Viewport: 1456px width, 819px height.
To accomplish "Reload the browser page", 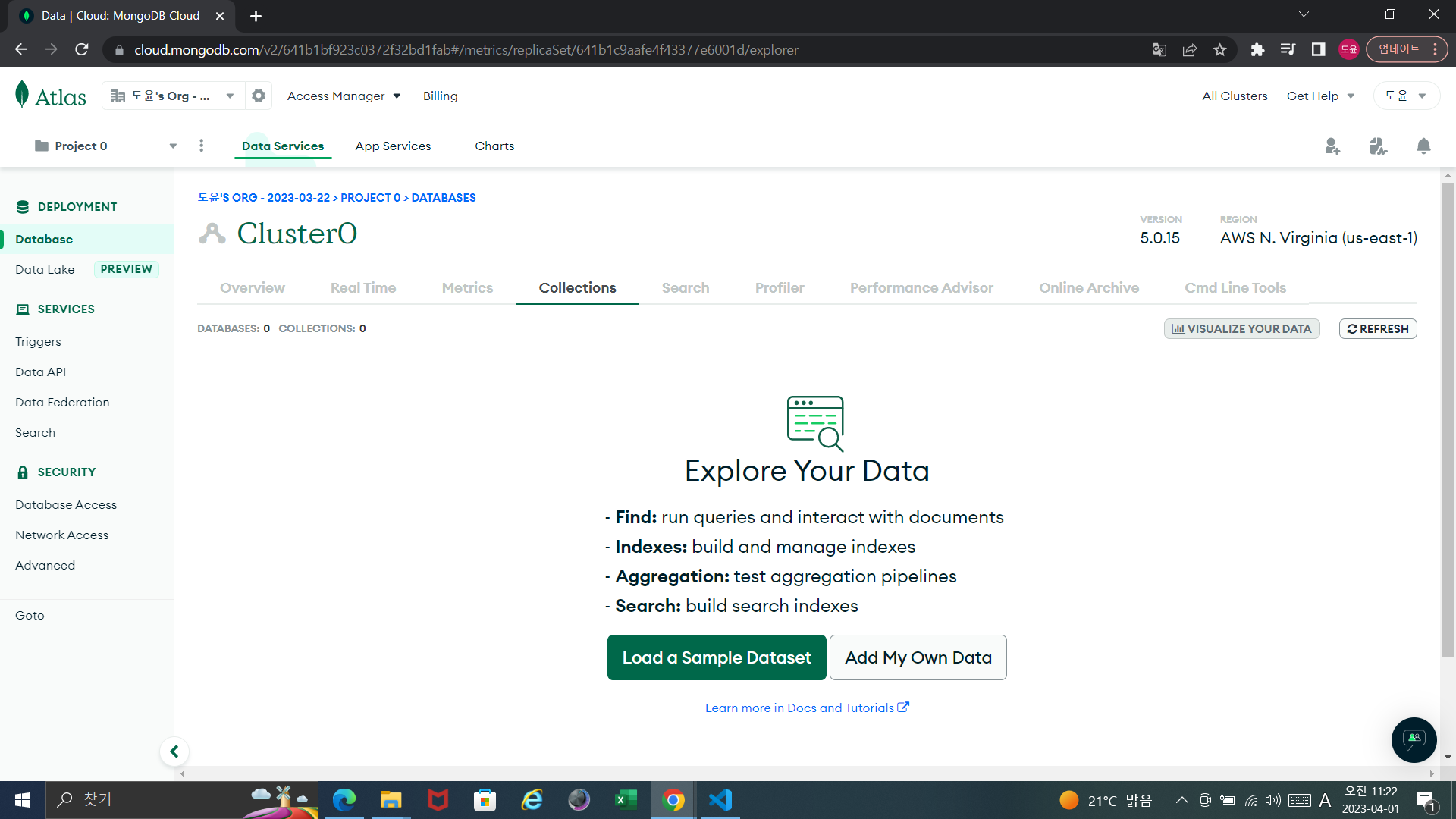I will pyautogui.click(x=82, y=49).
